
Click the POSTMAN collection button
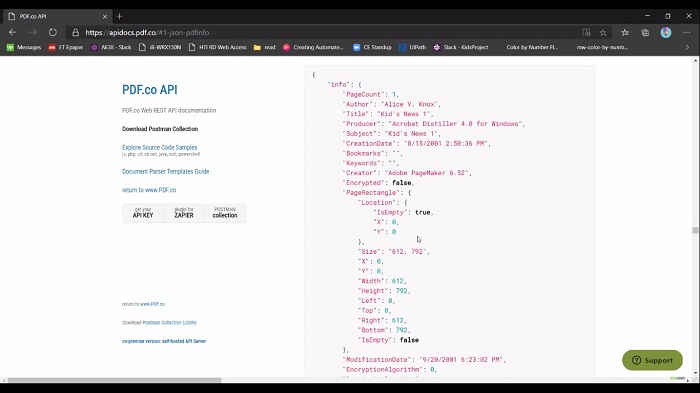(x=225, y=213)
